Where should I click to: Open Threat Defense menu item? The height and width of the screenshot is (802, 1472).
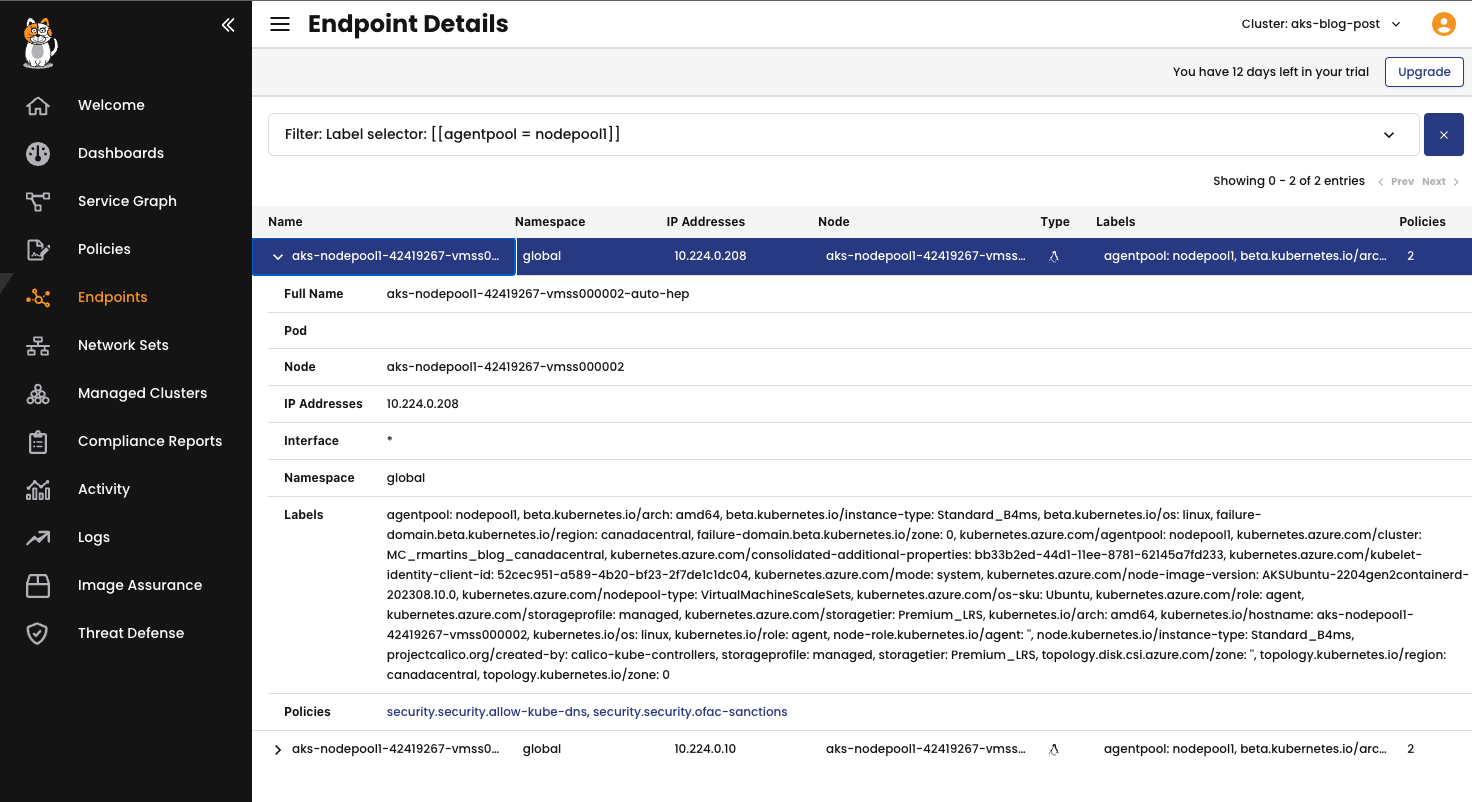click(131, 633)
